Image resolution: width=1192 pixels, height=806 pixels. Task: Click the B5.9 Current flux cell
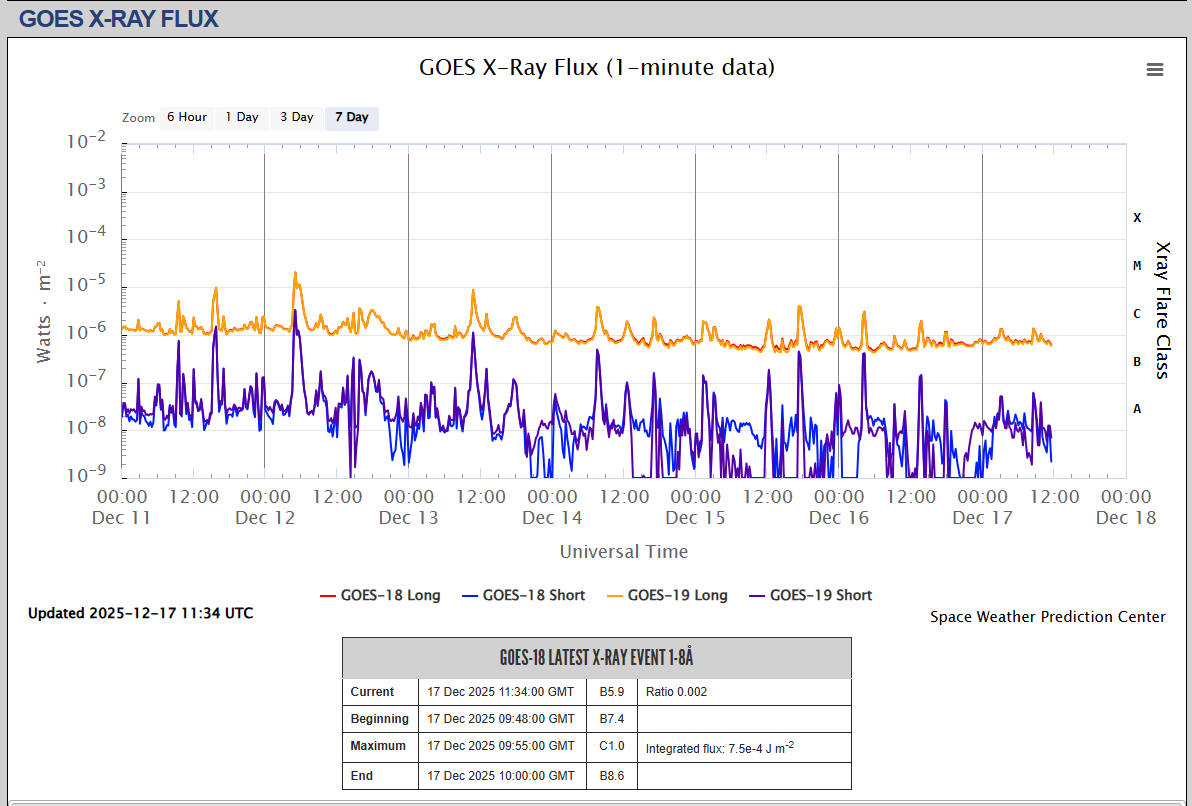611,692
